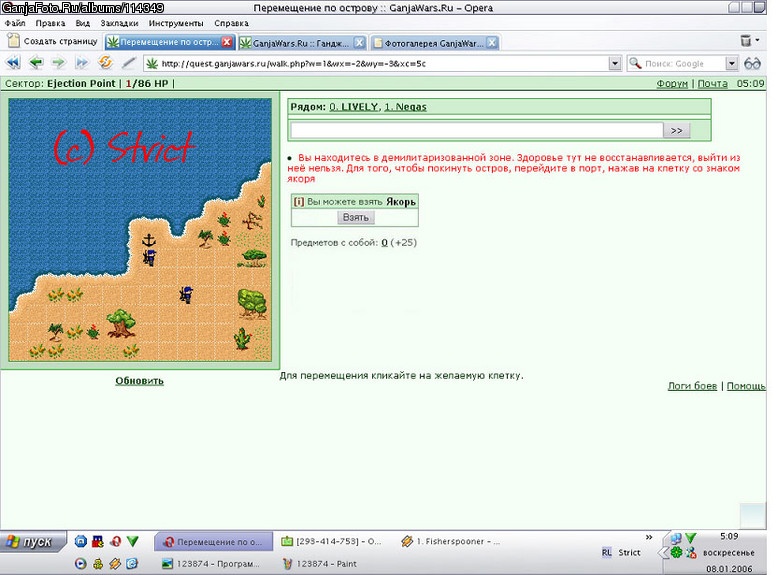778x575 pixels.
Task: Send chat message with >> button
Action: click(676, 130)
